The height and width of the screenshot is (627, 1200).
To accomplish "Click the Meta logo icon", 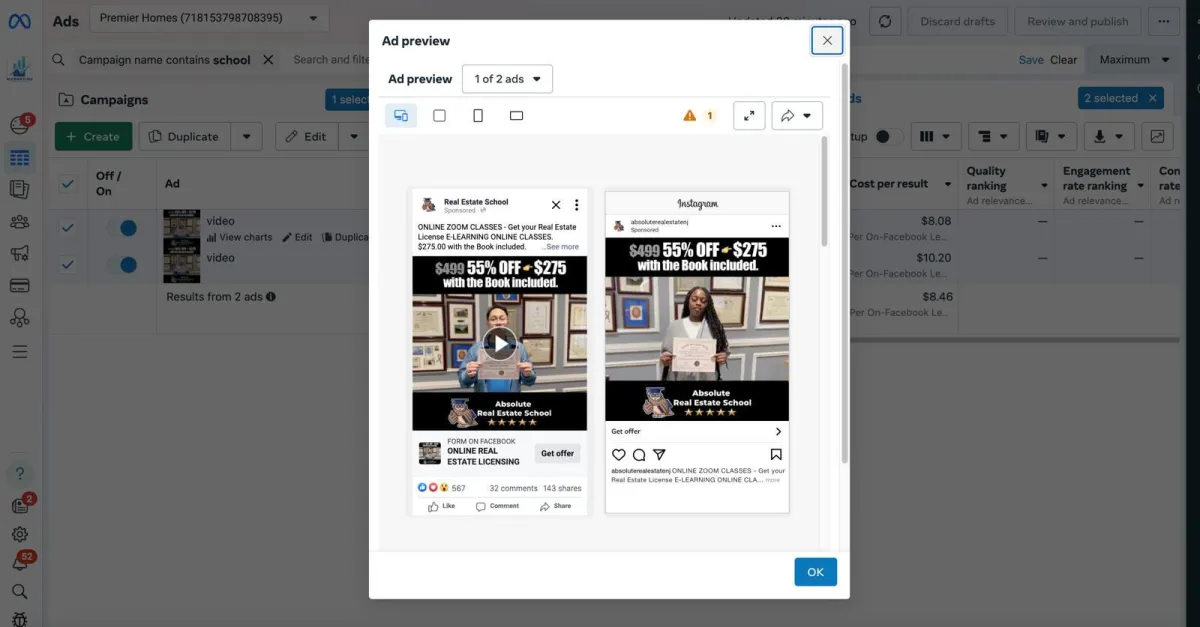I will point(19,21).
